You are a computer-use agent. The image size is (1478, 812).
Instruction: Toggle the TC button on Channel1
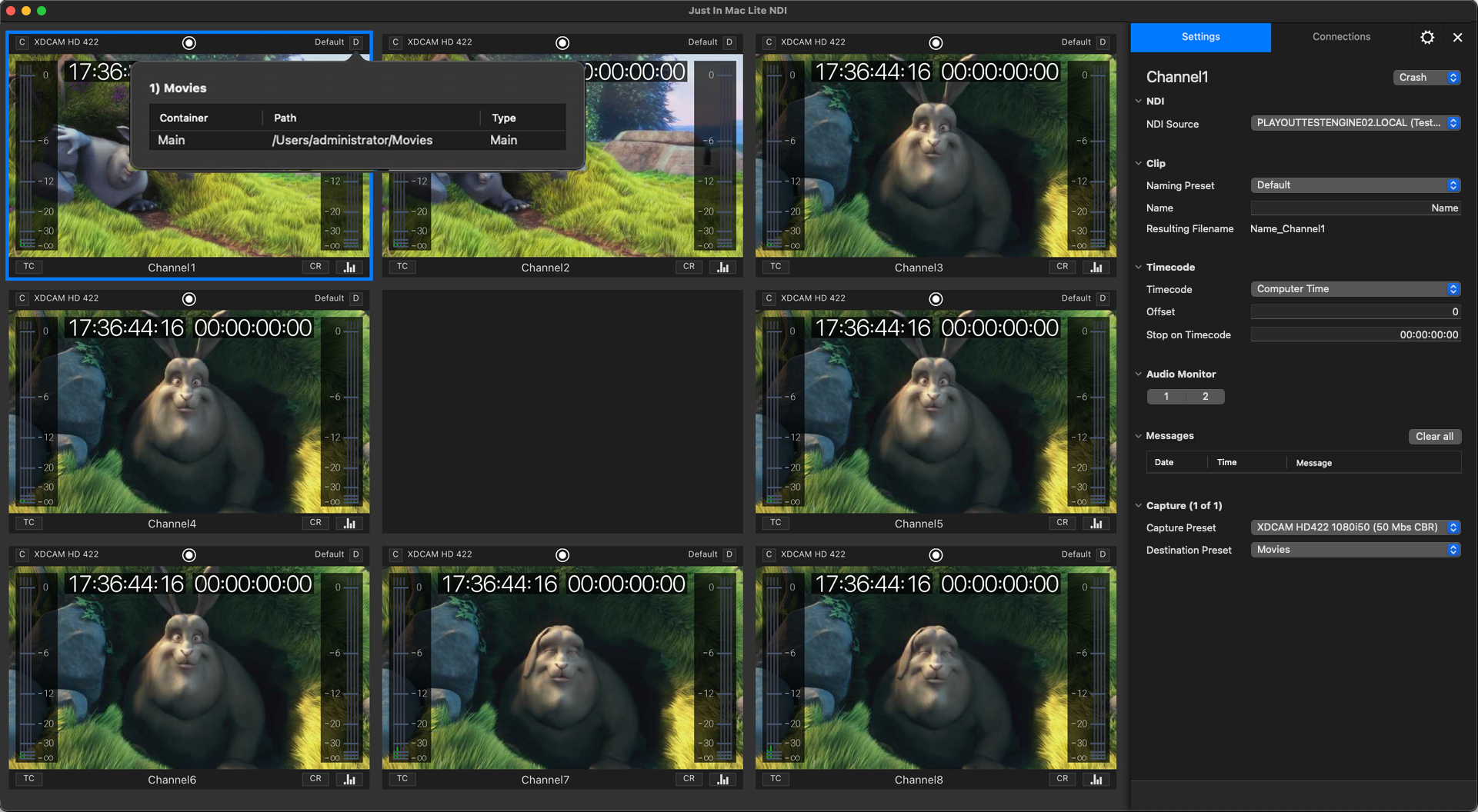click(x=29, y=266)
